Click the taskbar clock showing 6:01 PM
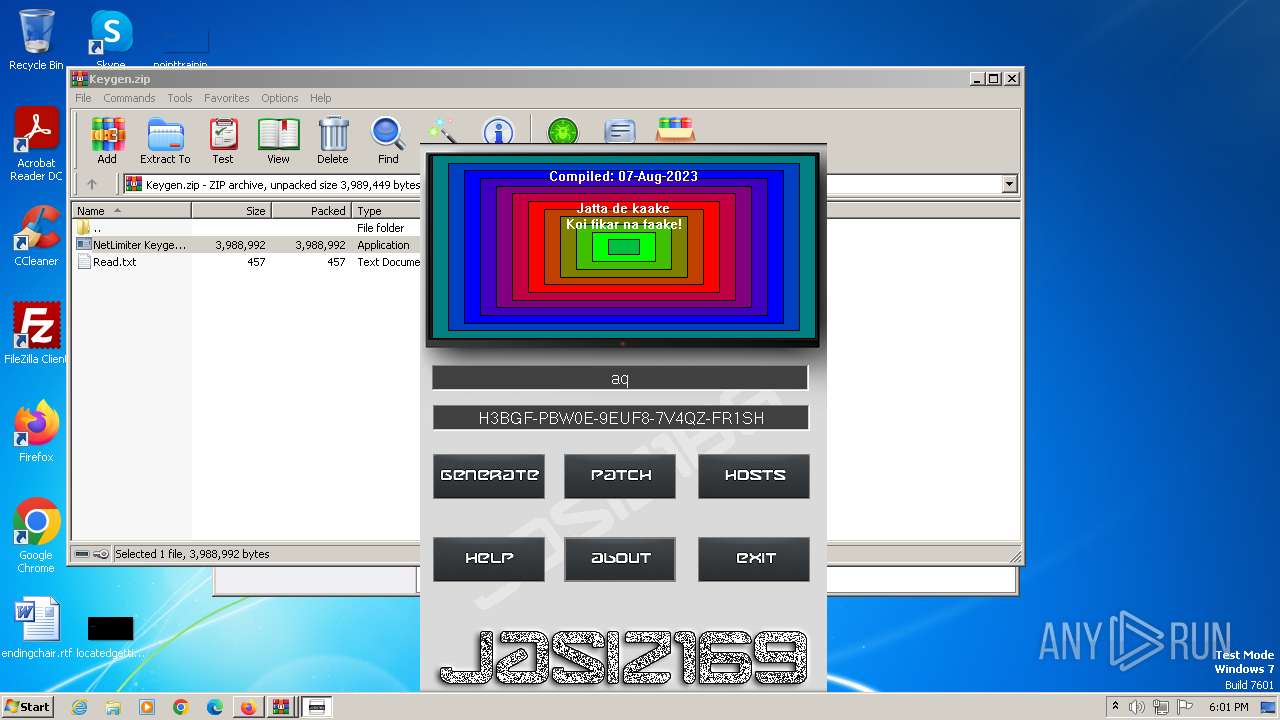 [x=1228, y=707]
